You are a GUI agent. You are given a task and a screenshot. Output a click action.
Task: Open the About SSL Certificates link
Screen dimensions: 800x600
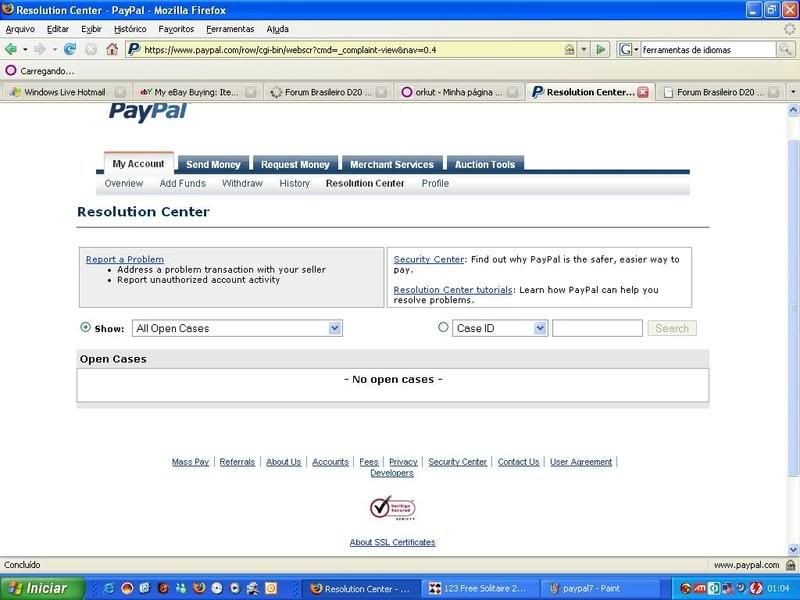392,542
